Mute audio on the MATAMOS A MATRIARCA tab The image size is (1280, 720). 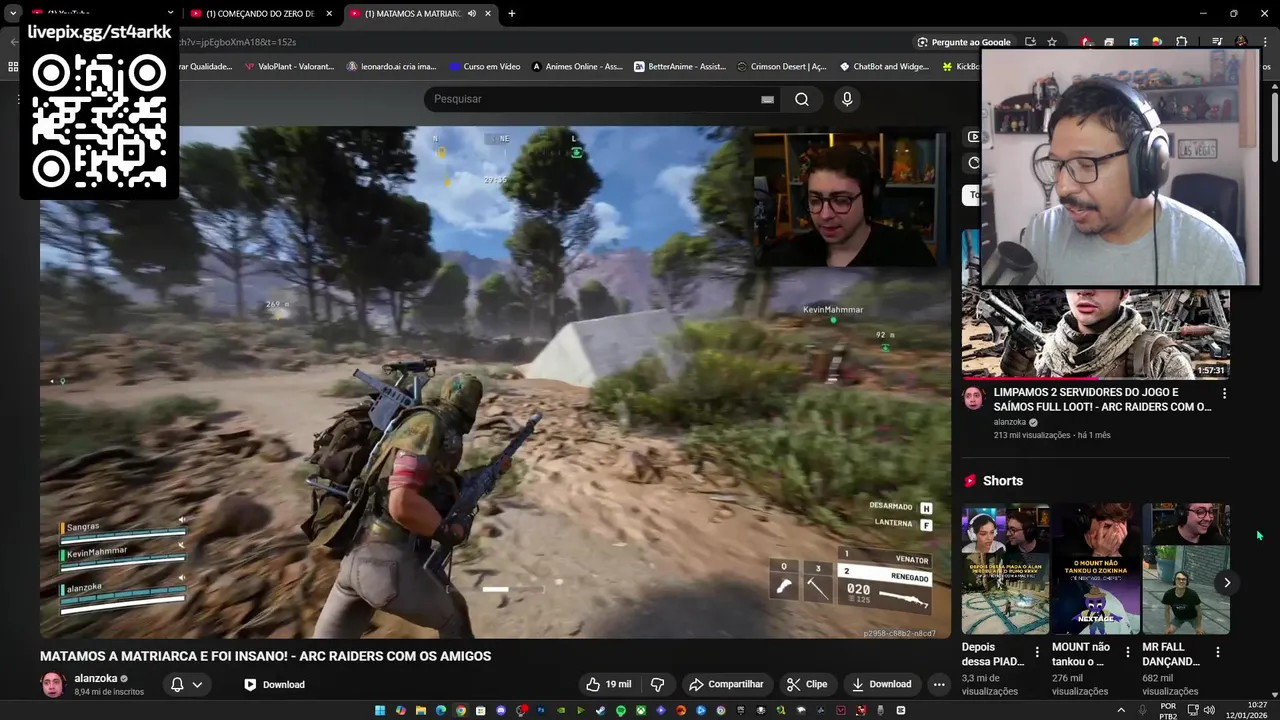(x=472, y=14)
